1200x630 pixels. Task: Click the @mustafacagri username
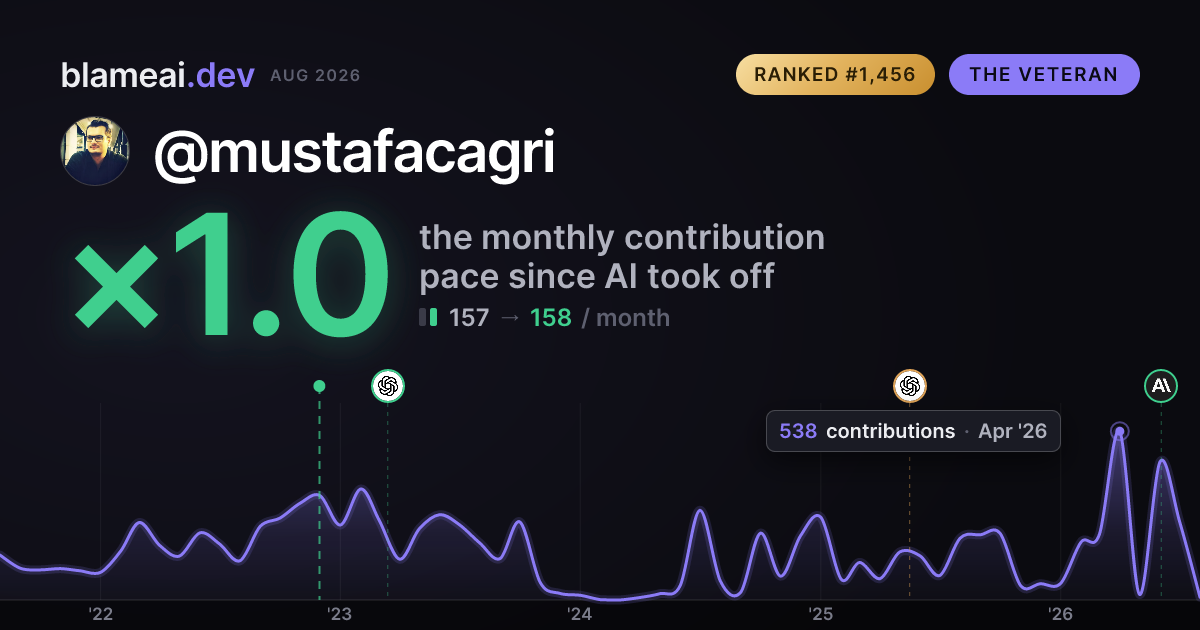click(x=354, y=152)
